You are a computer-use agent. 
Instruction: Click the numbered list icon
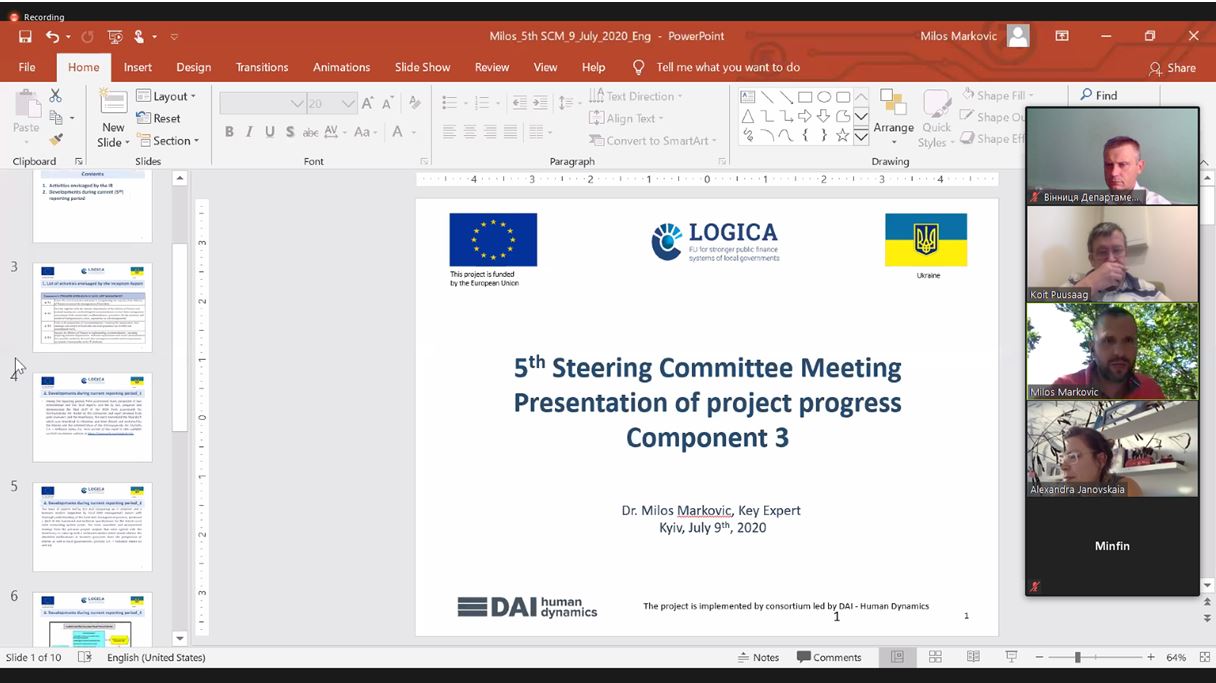click(482, 103)
